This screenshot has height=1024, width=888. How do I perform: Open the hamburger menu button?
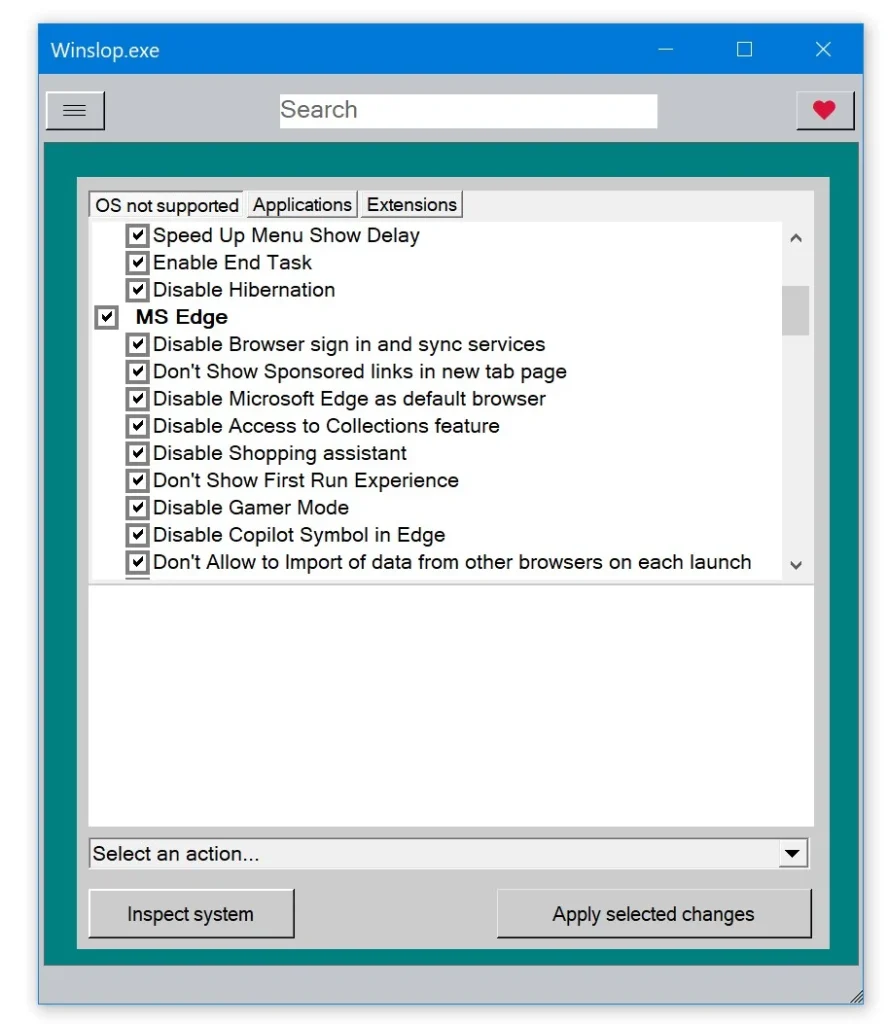click(75, 111)
